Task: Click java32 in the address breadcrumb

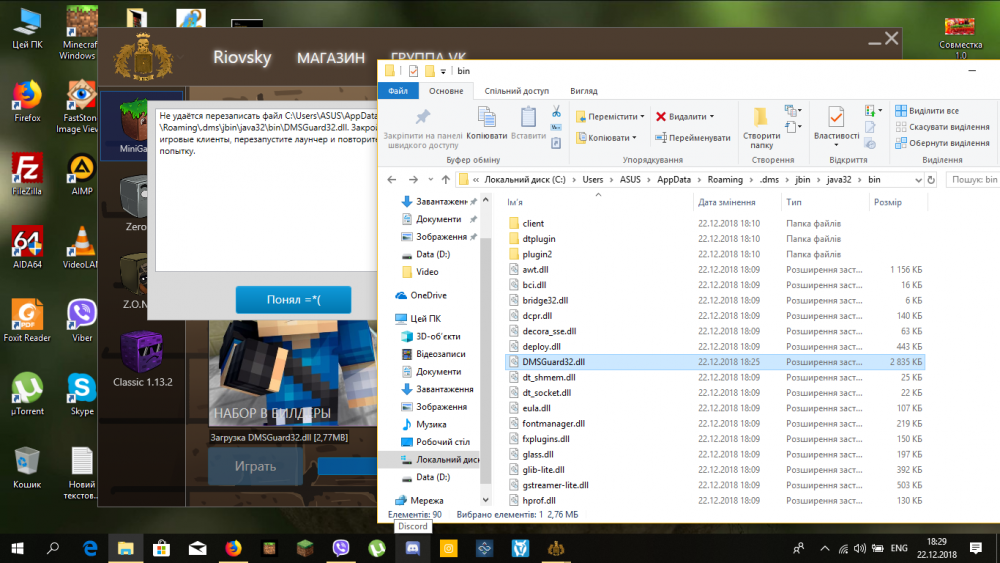Action: (x=839, y=180)
